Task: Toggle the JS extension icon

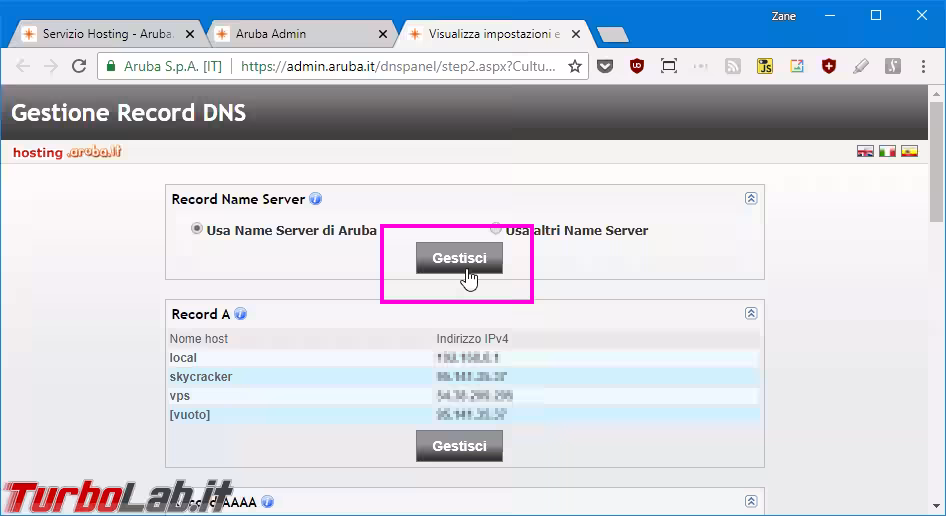Action: pyautogui.click(x=765, y=67)
